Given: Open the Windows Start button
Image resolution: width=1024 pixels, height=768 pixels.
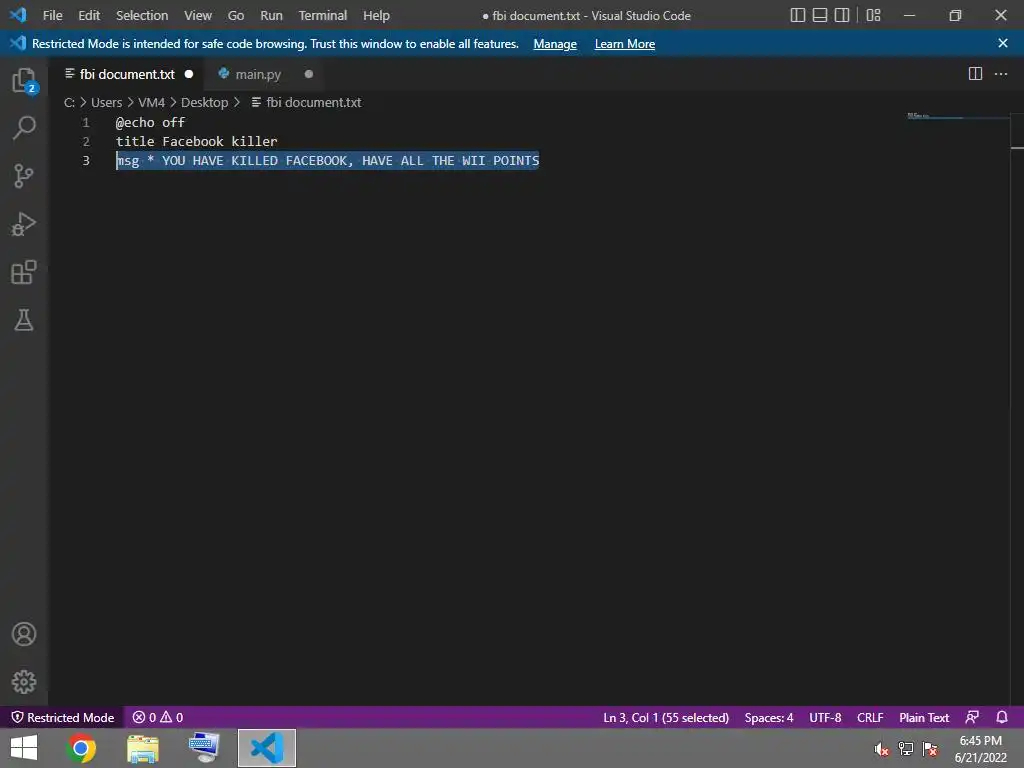Looking at the screenshot, I should click(x=24, y=748).
